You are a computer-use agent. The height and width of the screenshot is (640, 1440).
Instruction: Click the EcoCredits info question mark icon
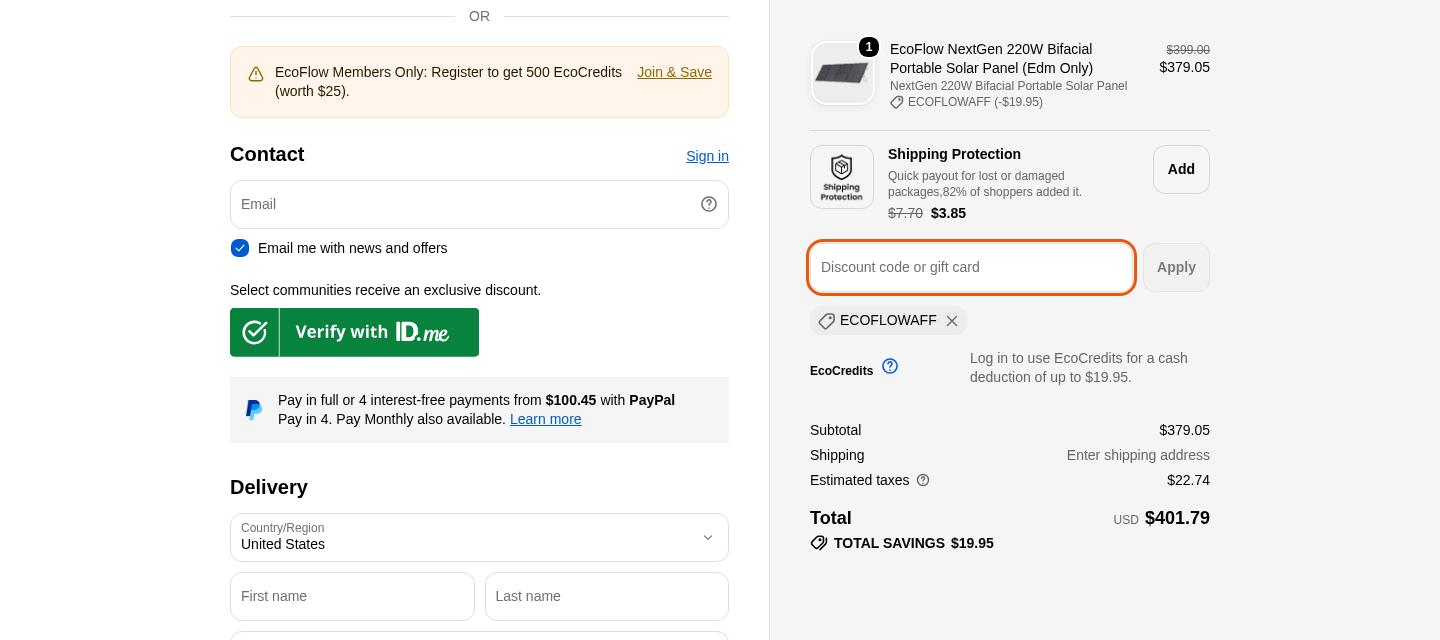[890, 366]
